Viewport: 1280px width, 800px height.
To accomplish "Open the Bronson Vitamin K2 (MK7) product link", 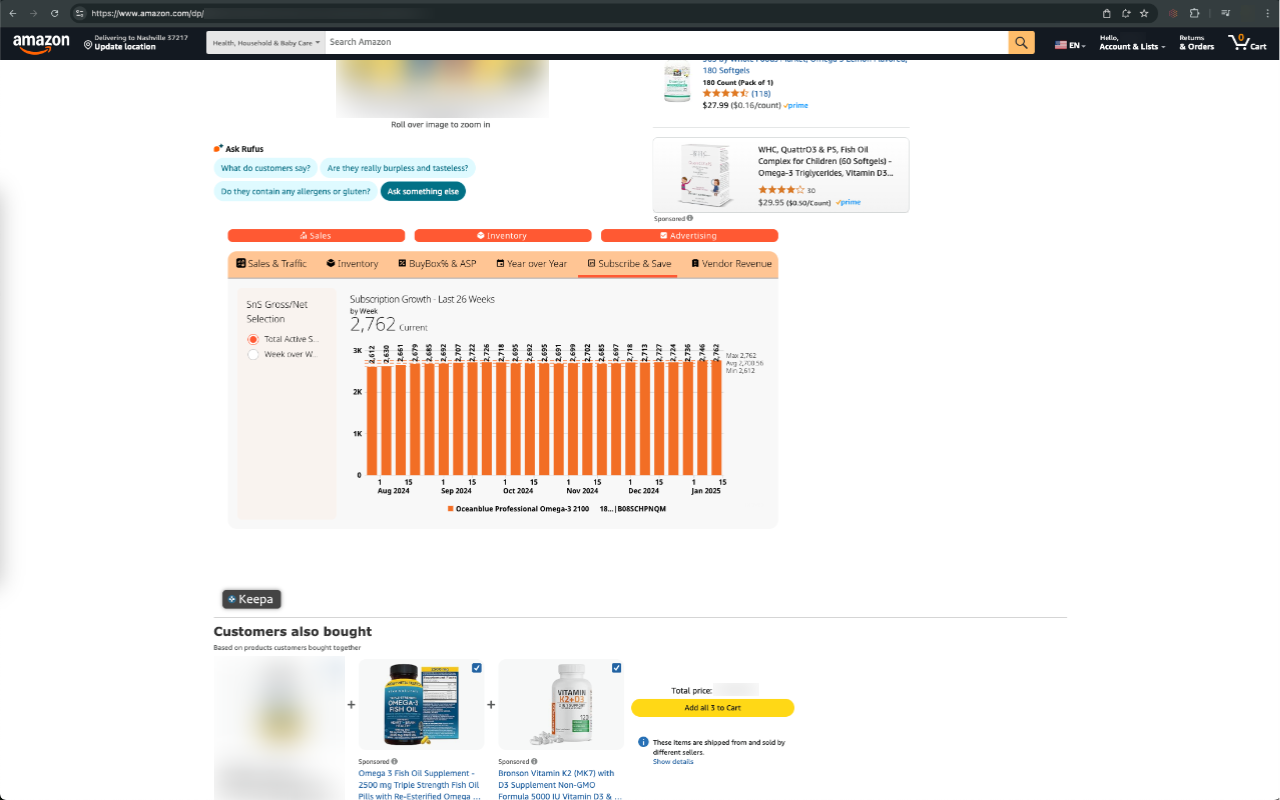I will click(560, 785).
